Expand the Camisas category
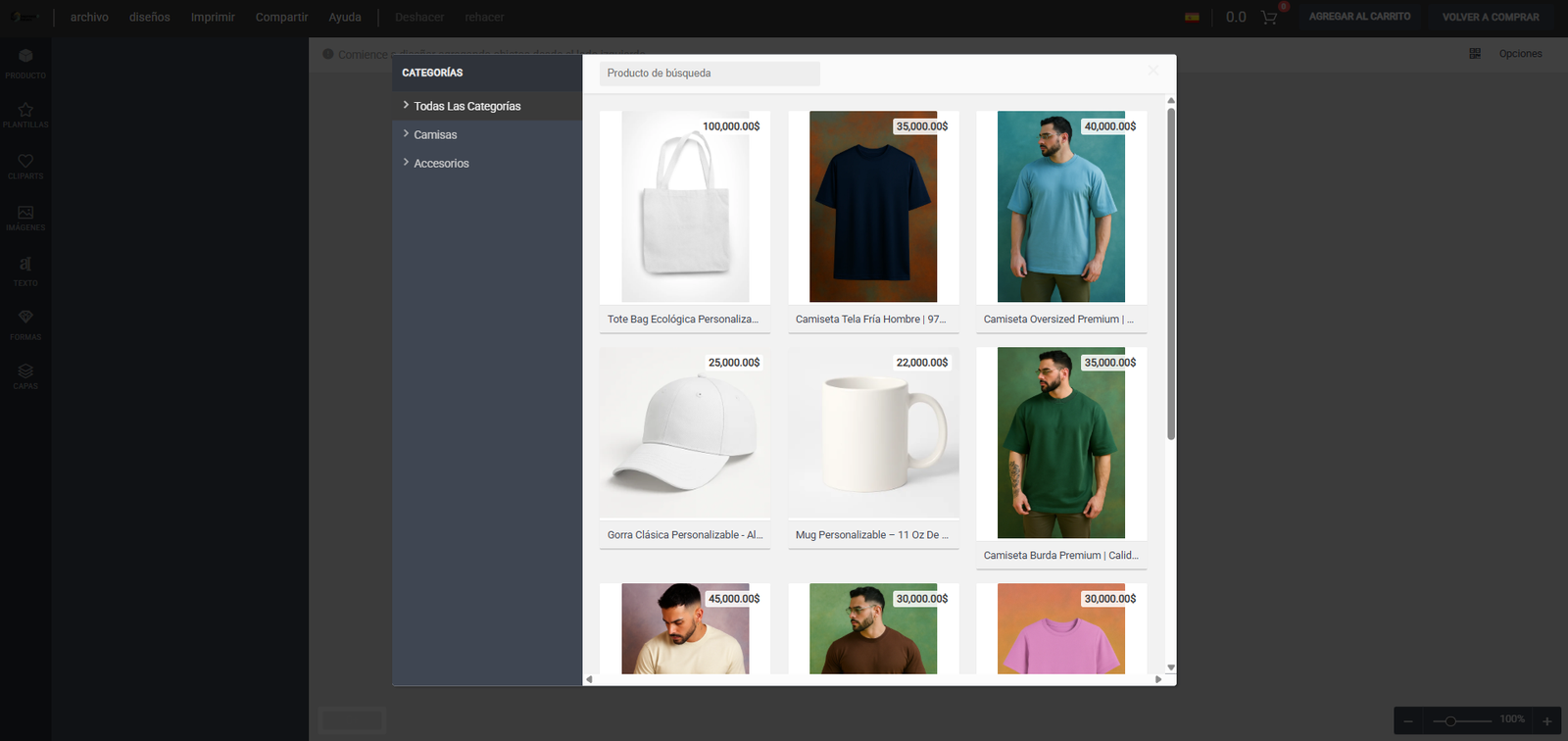Image resolution: width=1568 pixels, height=741 pixels. point(435,134)
